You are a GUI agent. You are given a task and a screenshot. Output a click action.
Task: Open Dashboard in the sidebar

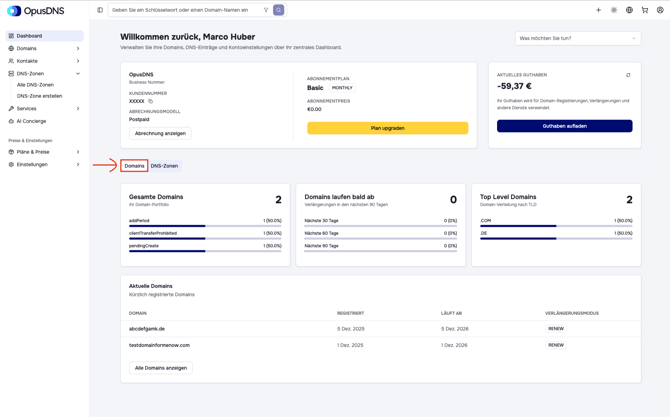tap(44, 36)
